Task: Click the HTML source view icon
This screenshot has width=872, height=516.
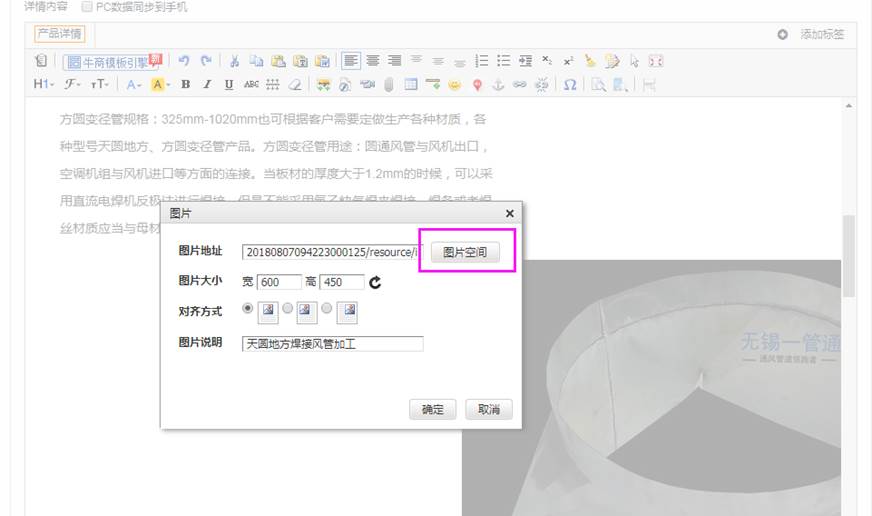Action: coord(41,61)
